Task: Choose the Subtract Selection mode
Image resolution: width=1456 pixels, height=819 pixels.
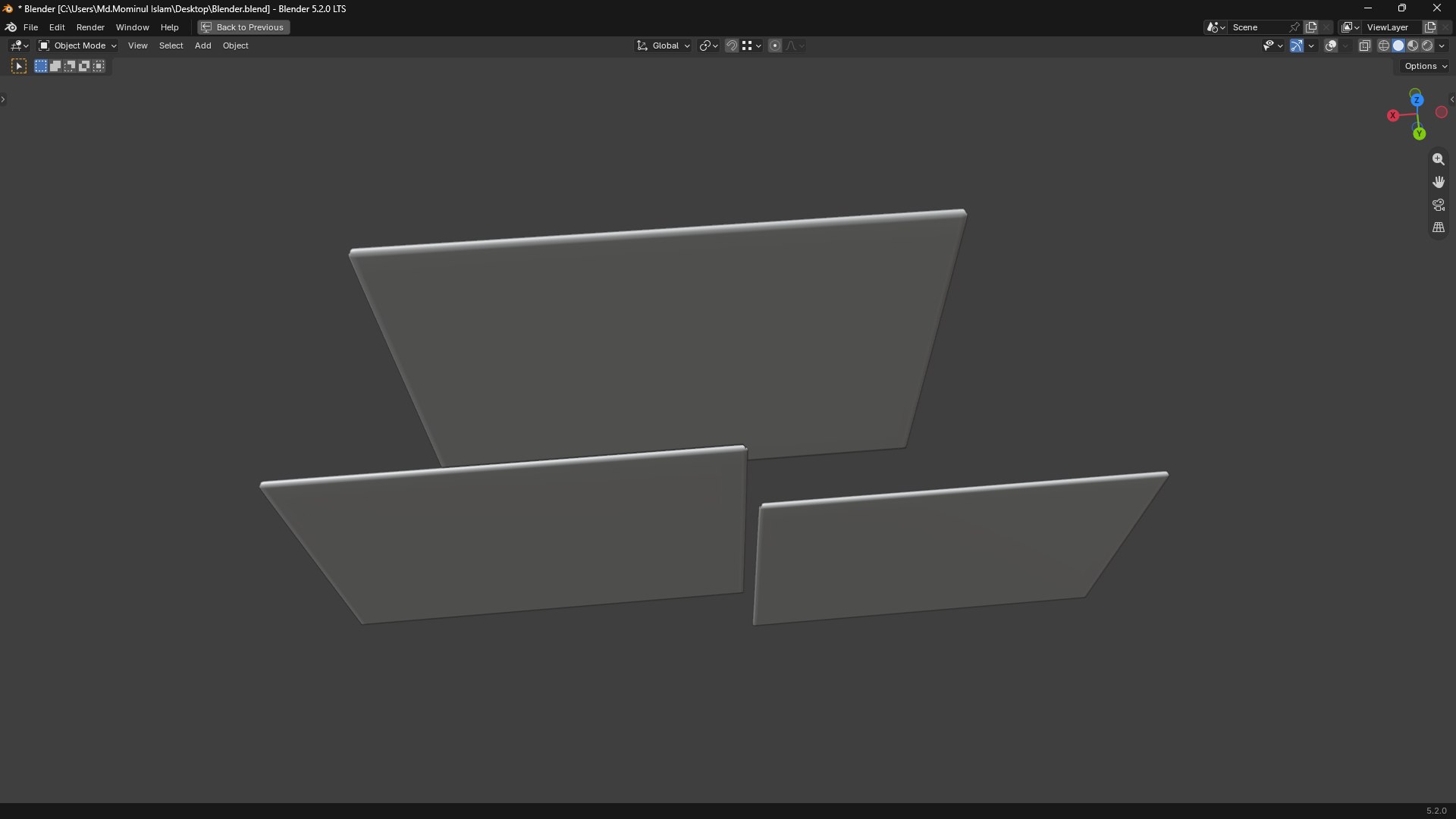Action: point(70,67)
